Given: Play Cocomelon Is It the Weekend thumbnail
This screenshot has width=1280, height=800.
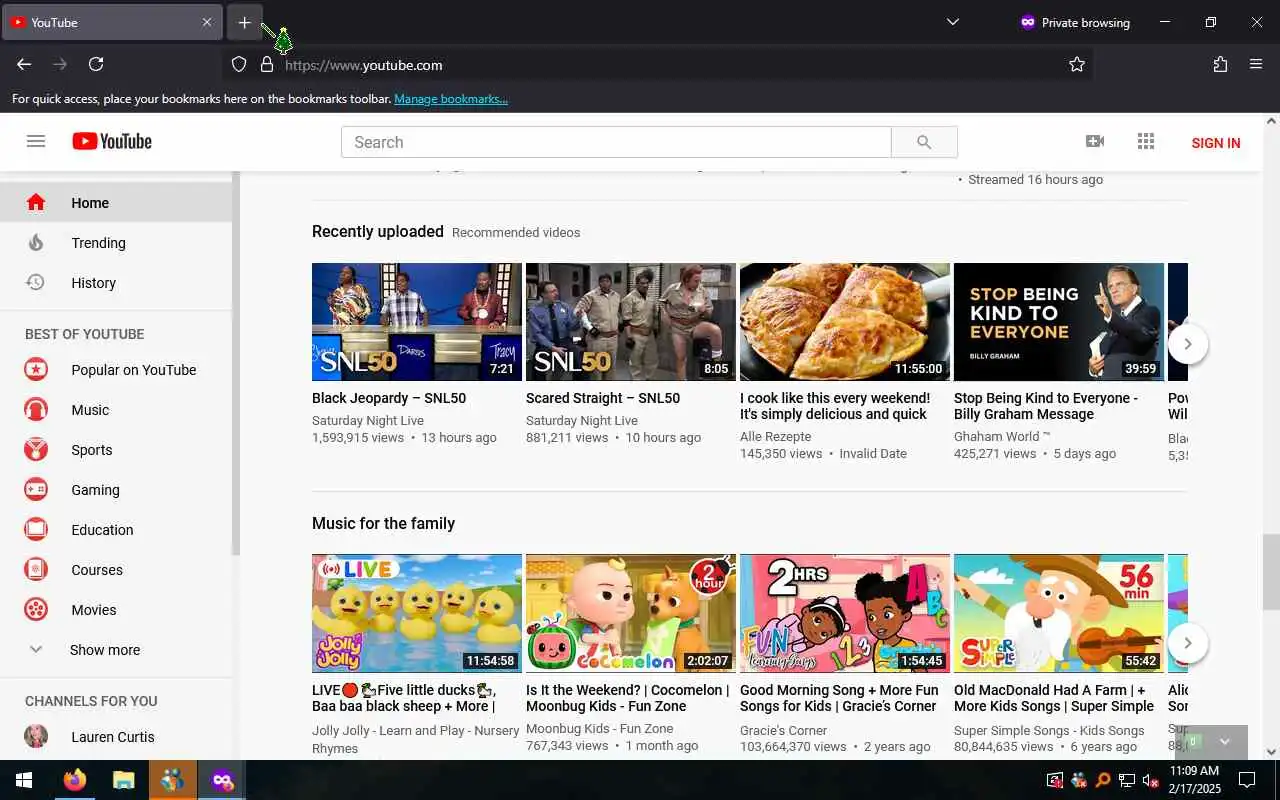Looking at the screenshot, I should click(x=631, y=613).
